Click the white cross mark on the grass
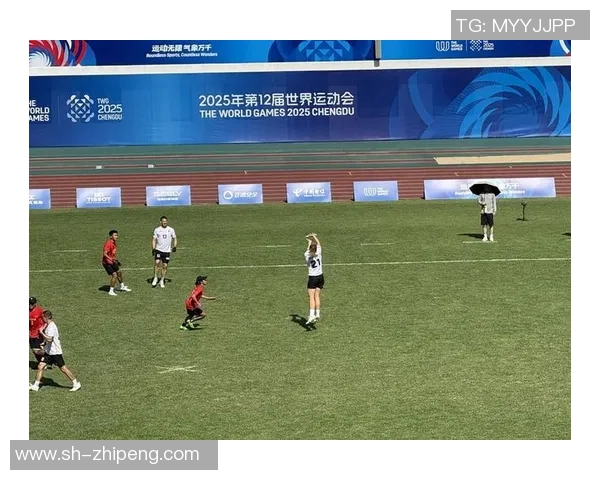 [x=177, y=369]
